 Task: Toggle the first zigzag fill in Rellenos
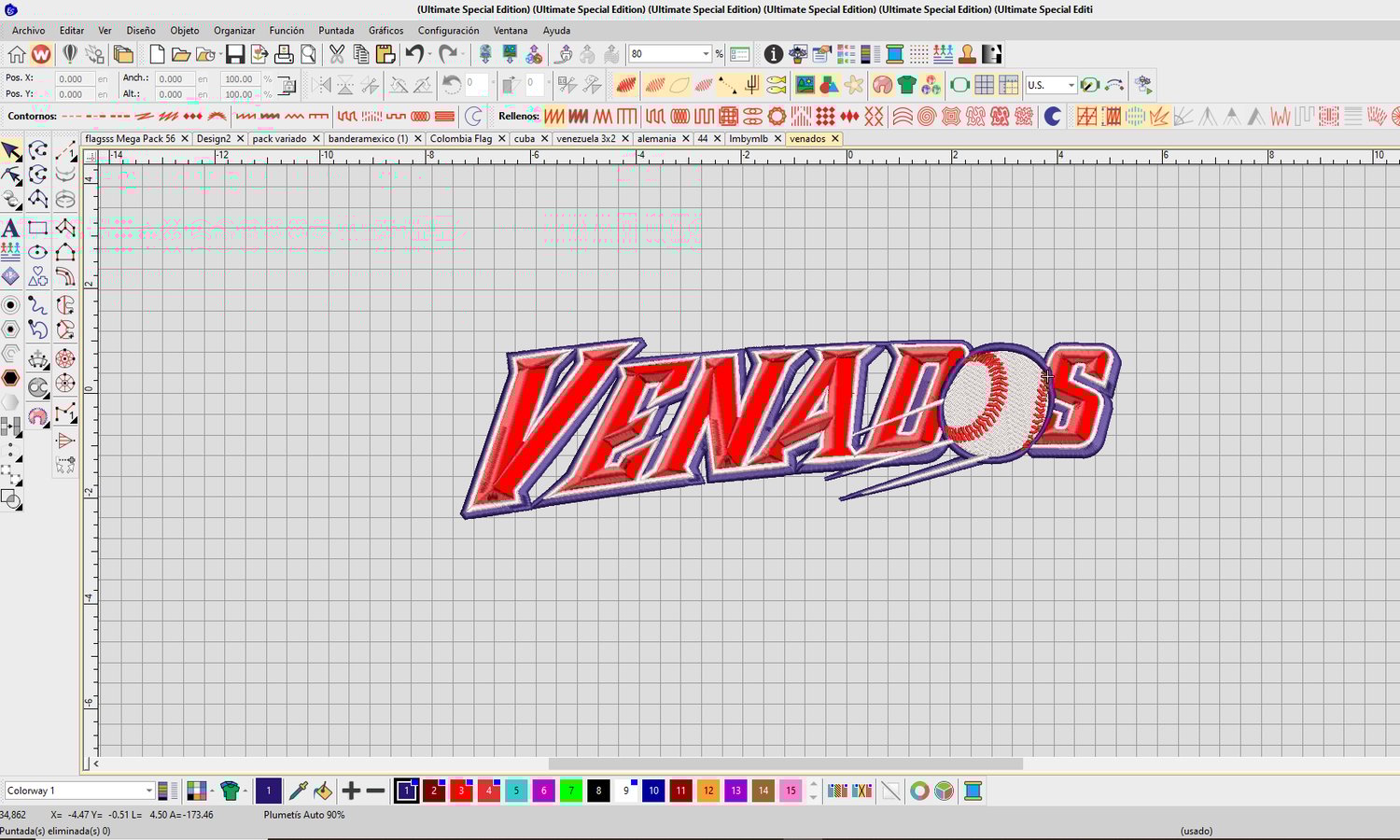point(554,117)
